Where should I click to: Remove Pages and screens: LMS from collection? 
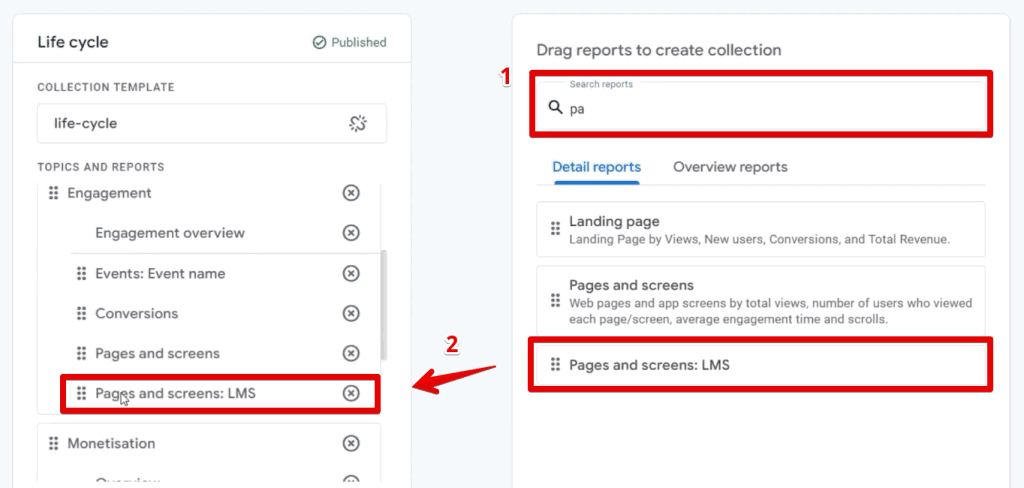pos(351,393)
